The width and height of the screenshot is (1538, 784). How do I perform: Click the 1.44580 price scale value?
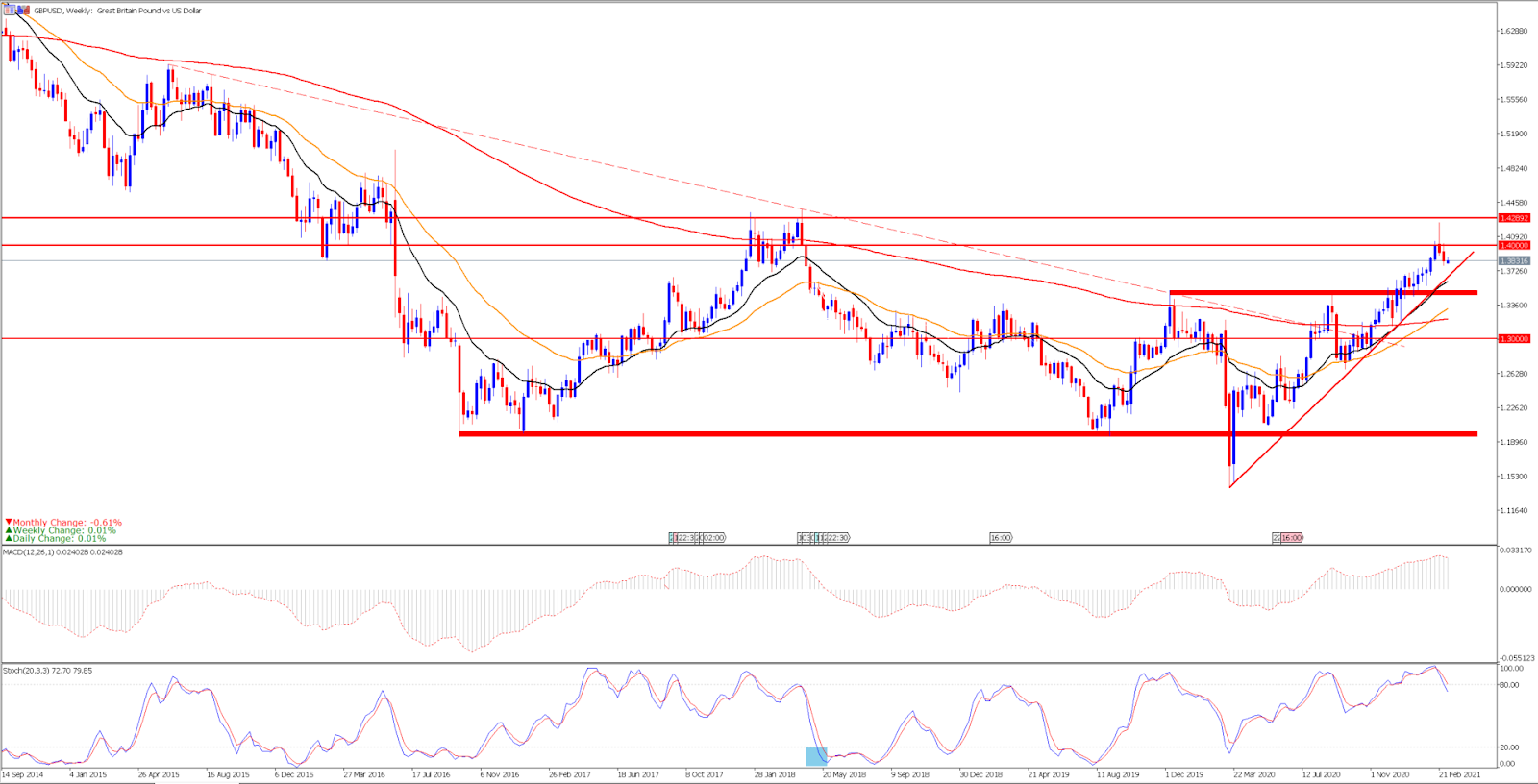pos(1514,203)
